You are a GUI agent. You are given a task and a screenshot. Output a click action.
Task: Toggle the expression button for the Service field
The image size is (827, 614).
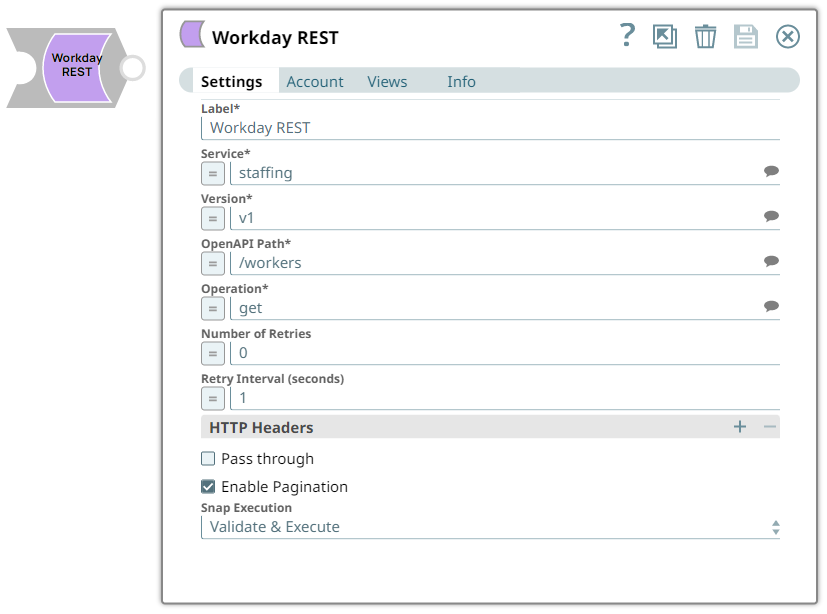pyautogui.click(x=213, y=174)
